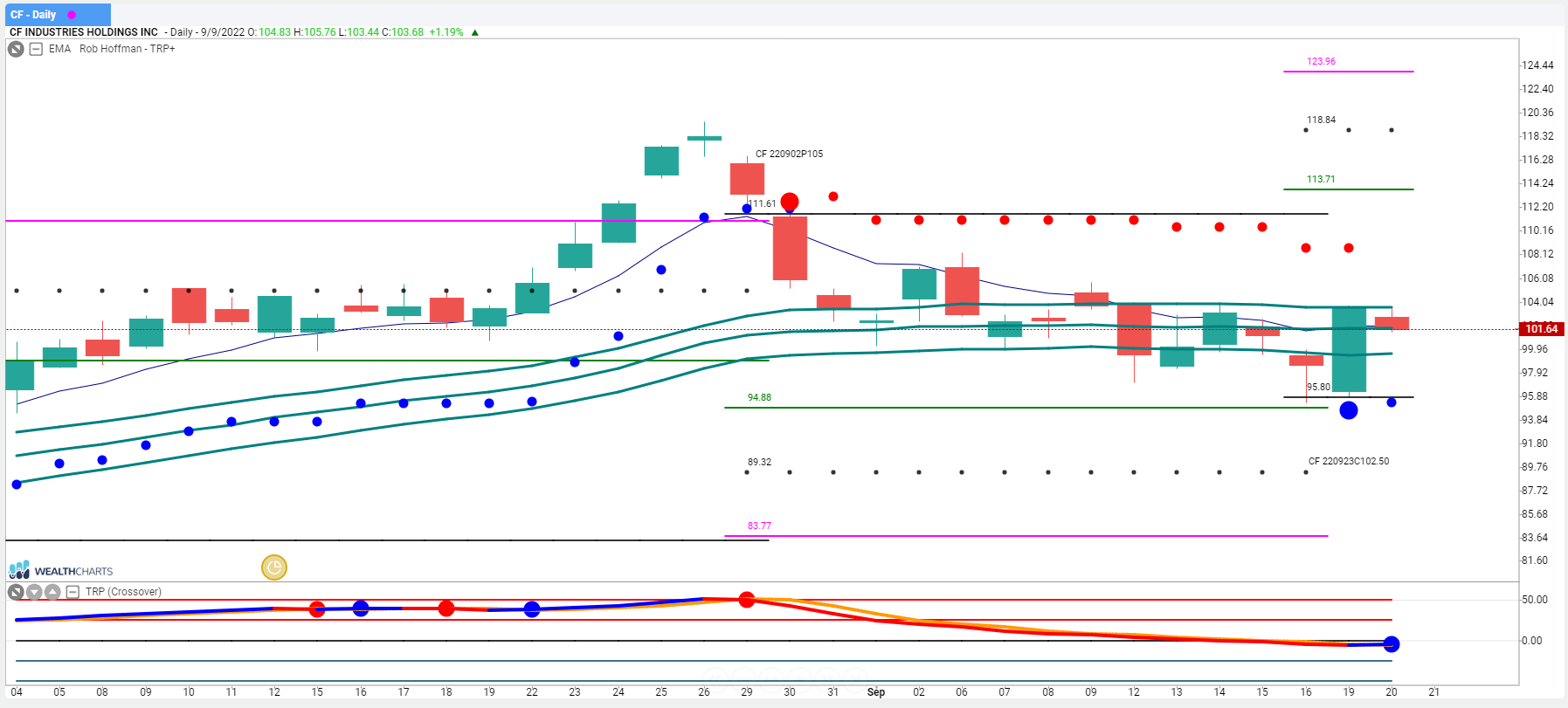Click the green 113.71 level label
The width and height of the screenshot is (1568, 708).
click(1321, 179)
